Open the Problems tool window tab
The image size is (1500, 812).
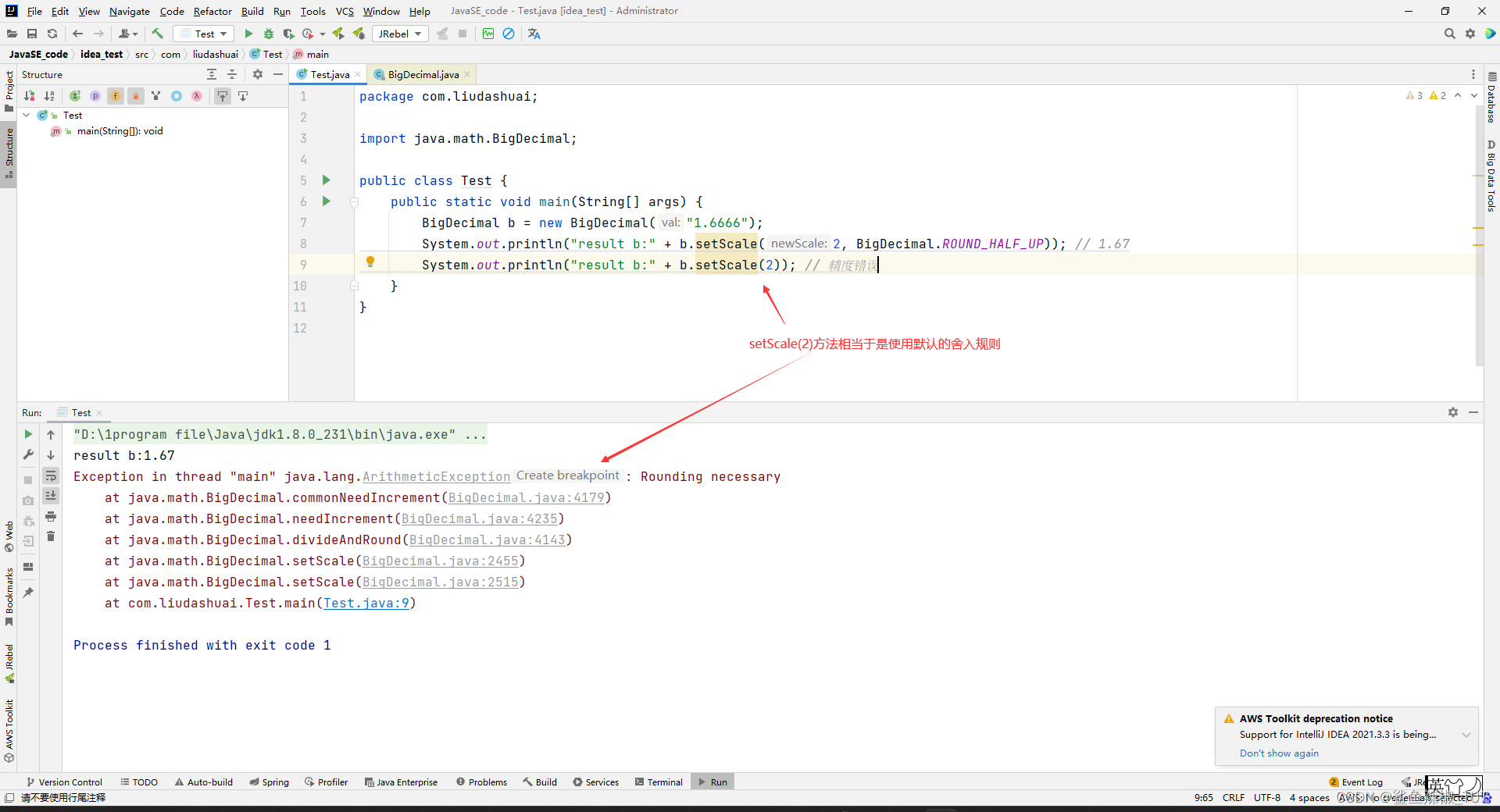pos(482,782)
